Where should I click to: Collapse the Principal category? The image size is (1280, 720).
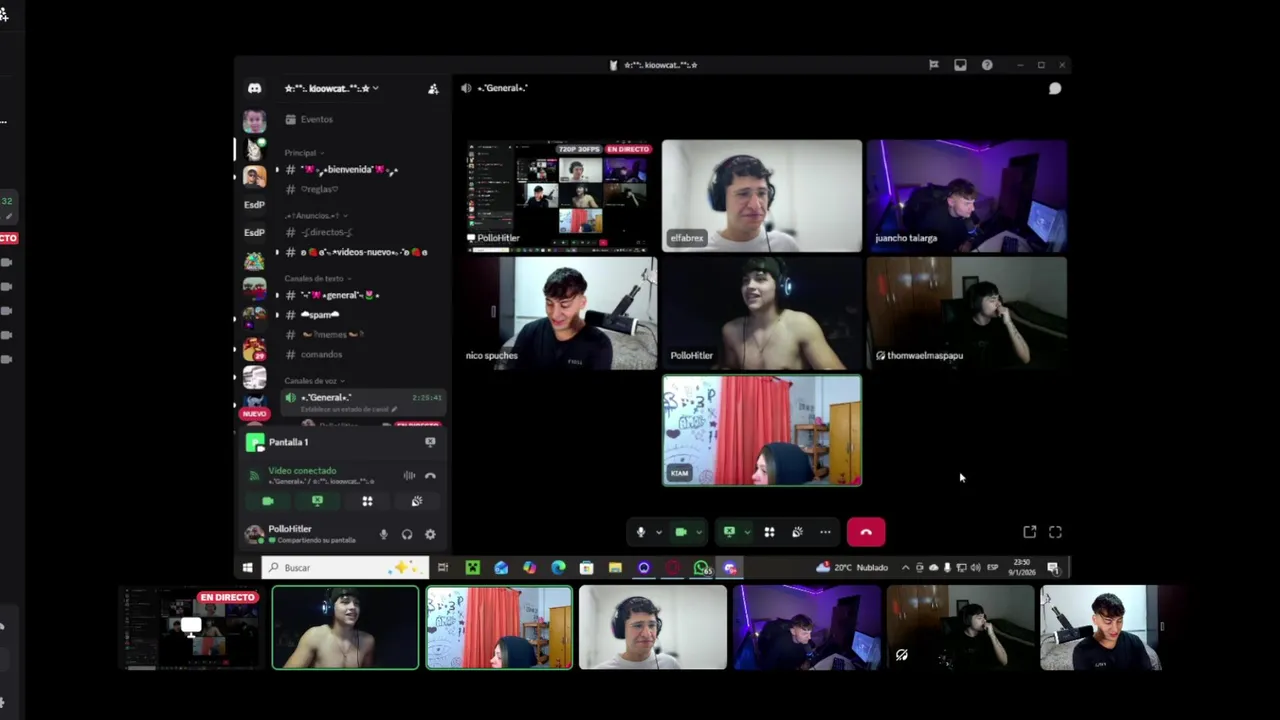click(304, 153)
